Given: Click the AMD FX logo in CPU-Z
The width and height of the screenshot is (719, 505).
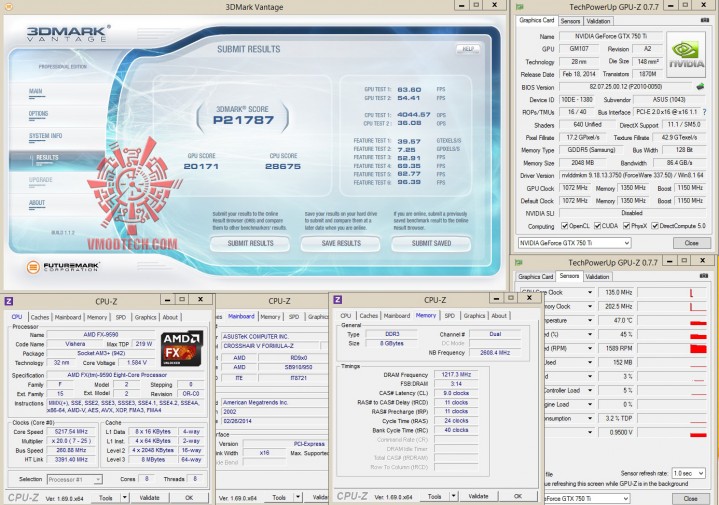Looking at the screenshot, I should (x=182, y=348).
